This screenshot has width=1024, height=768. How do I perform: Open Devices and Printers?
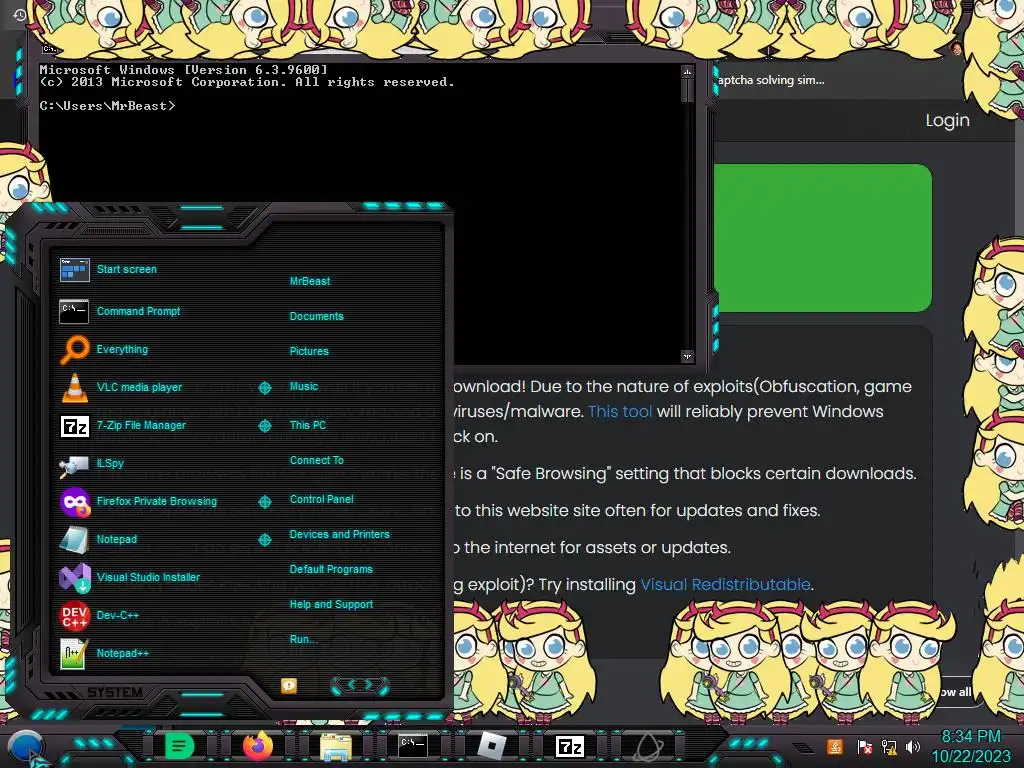click(x=339, y=534)
